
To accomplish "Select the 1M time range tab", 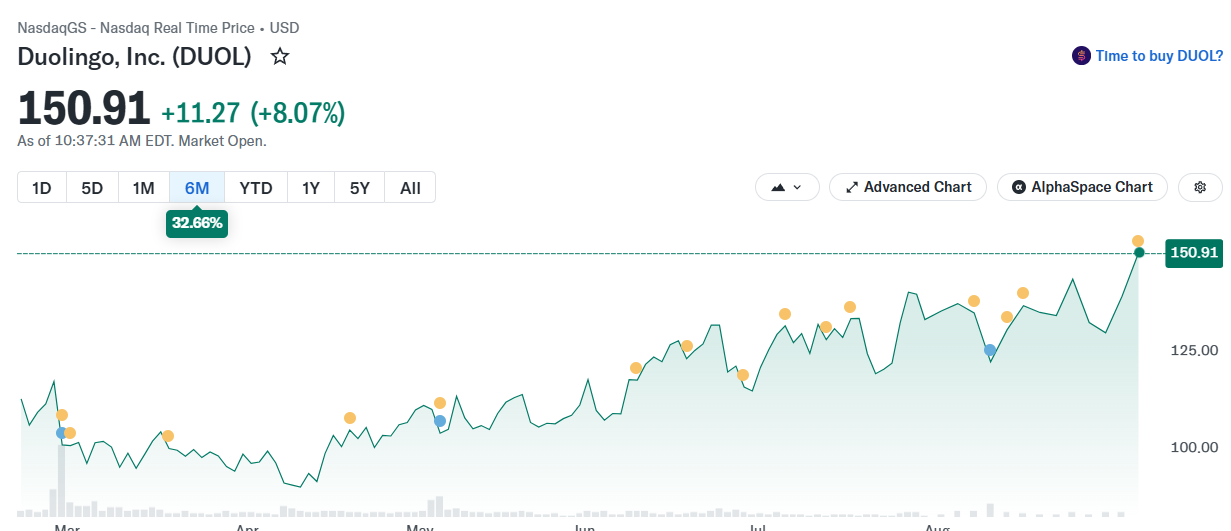I will click(144, 187).
